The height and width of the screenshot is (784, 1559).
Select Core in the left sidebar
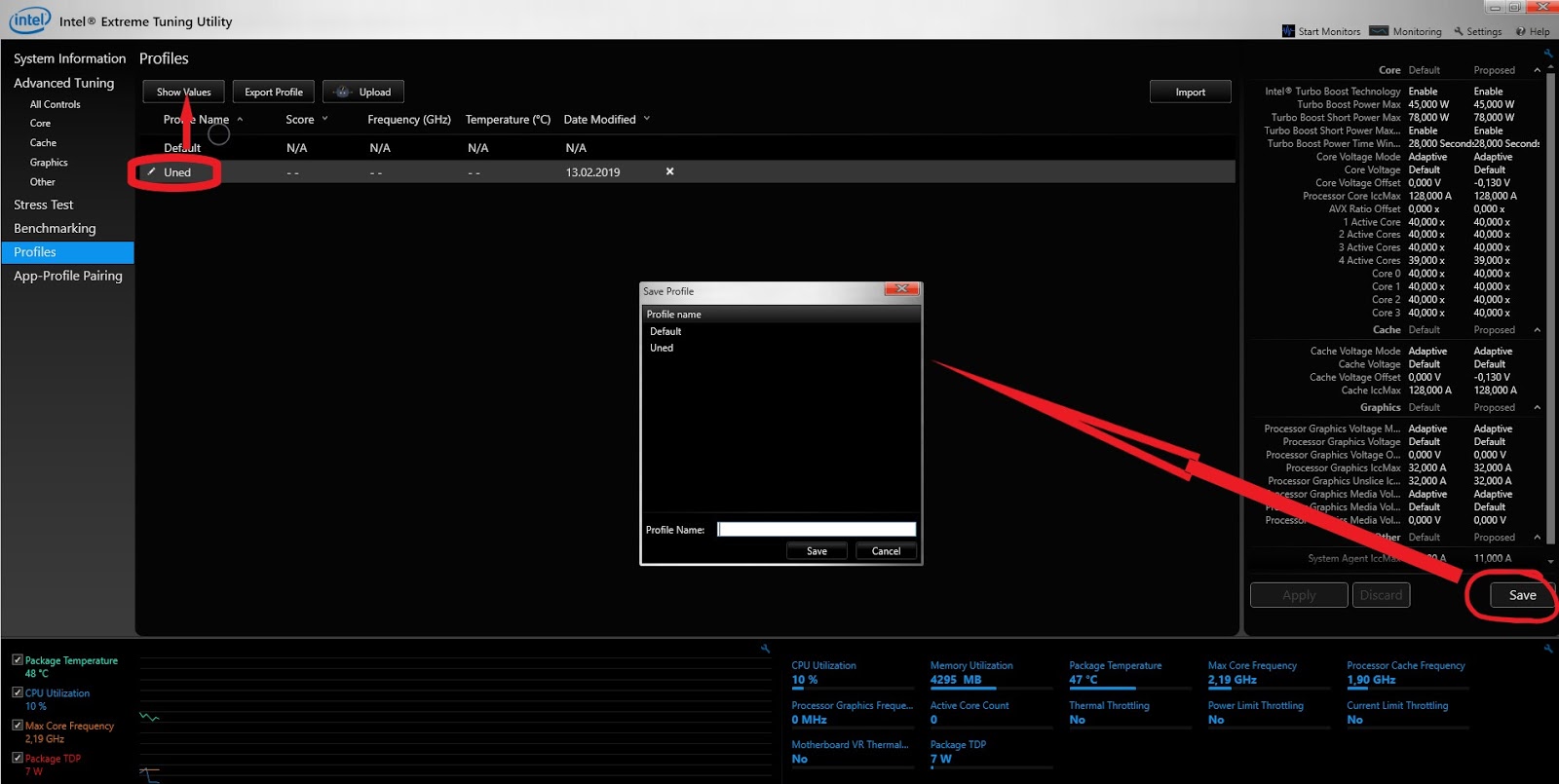[40, 124]
